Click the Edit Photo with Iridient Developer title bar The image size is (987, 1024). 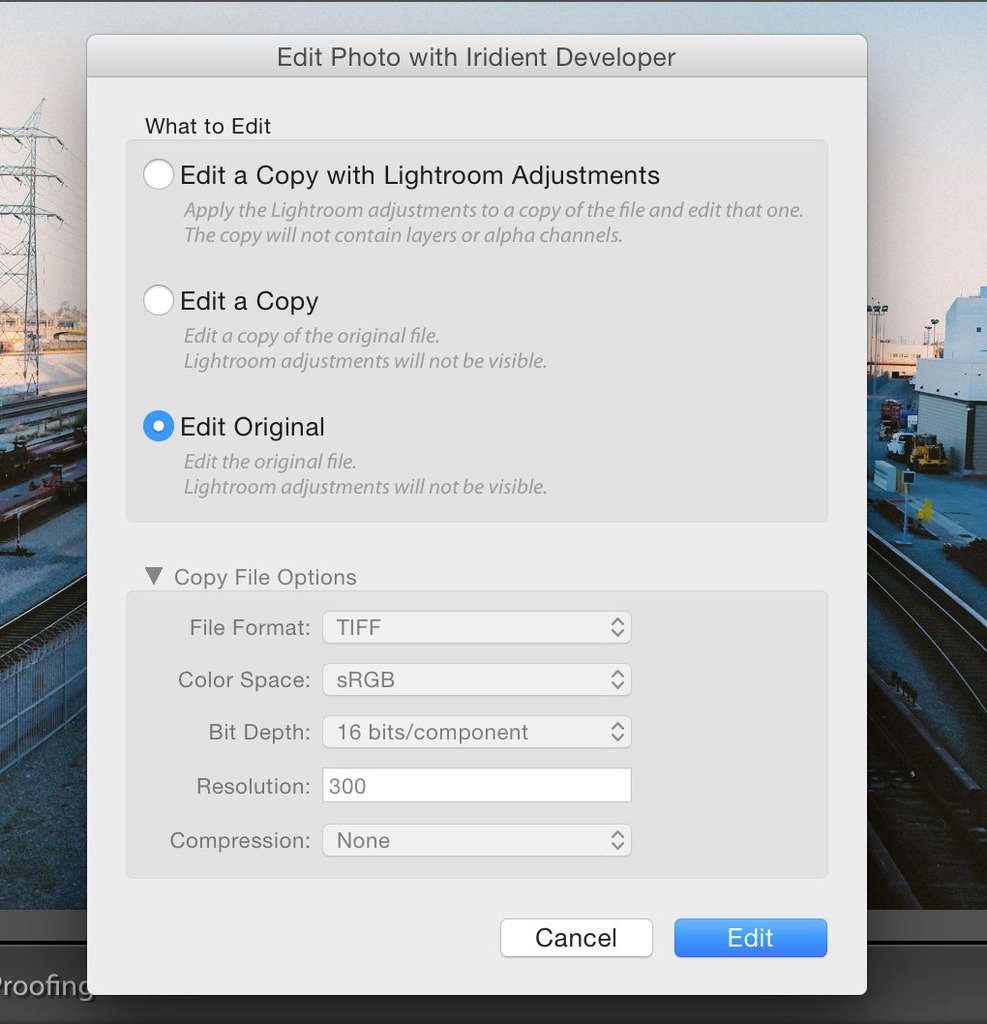point(476,57)
